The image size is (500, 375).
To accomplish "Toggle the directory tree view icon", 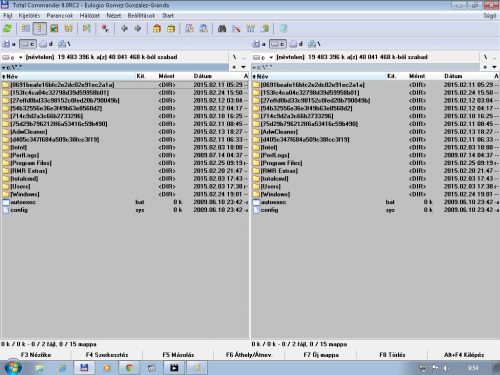I will [x=68, y=29].
